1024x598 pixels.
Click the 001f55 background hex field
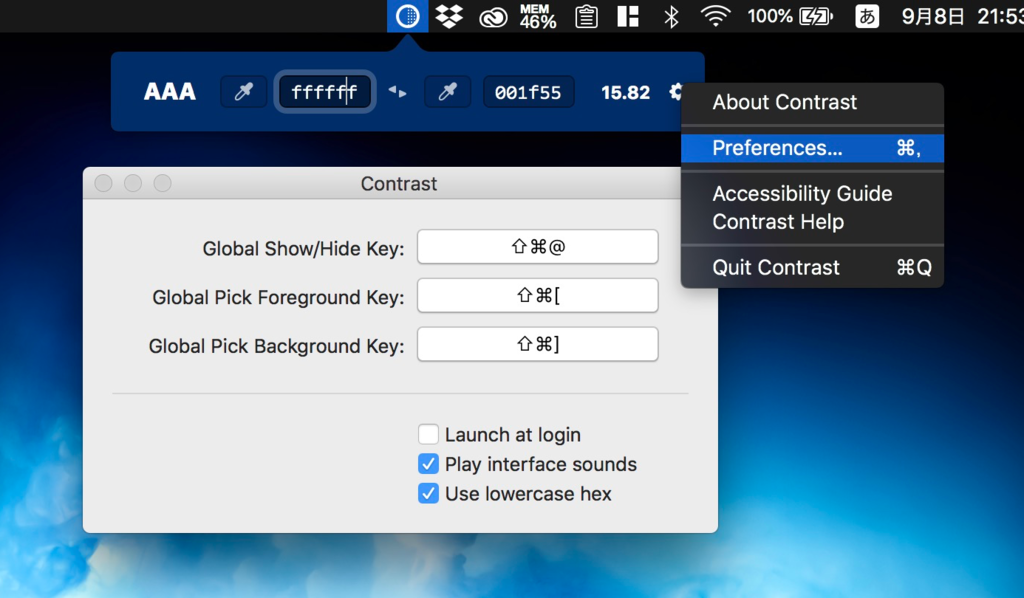tap(528, 92)
